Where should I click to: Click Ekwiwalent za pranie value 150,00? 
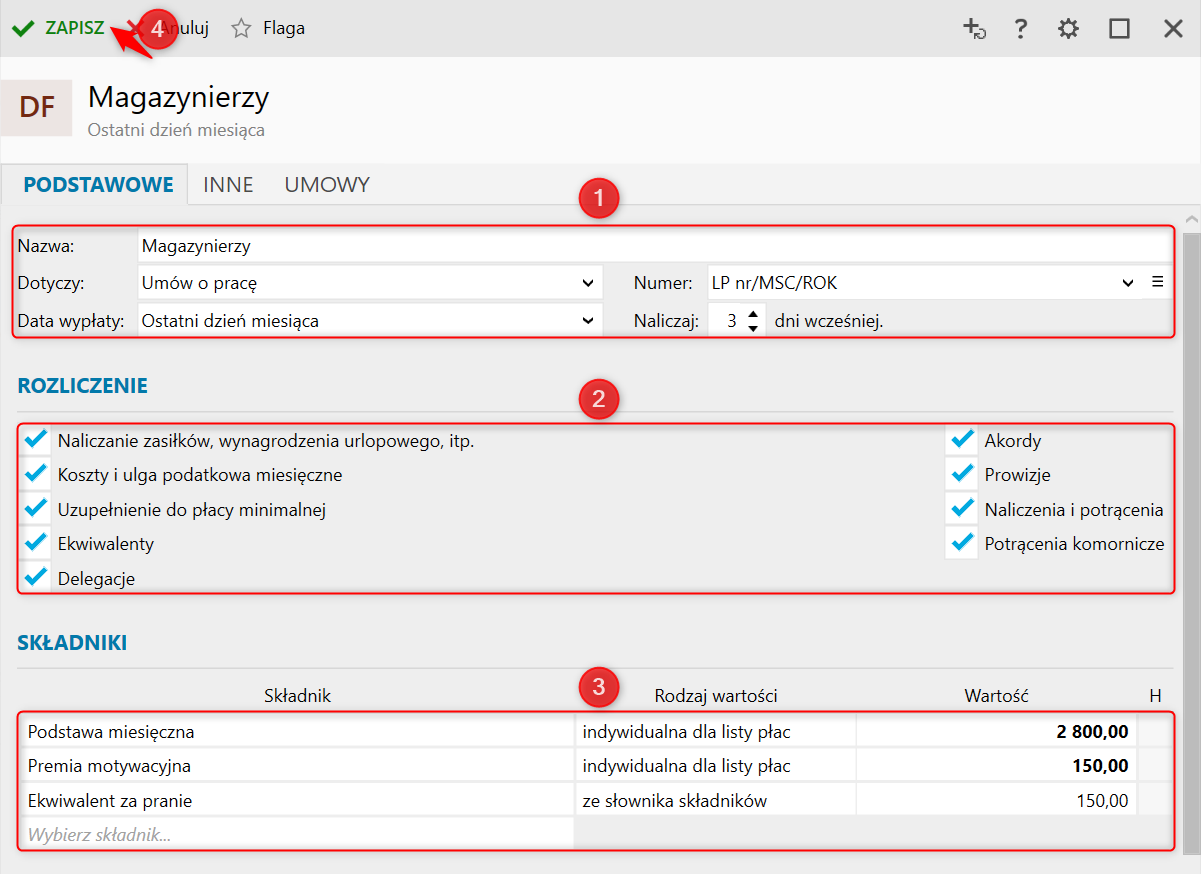pyautogui.click(x=997, y=800)
